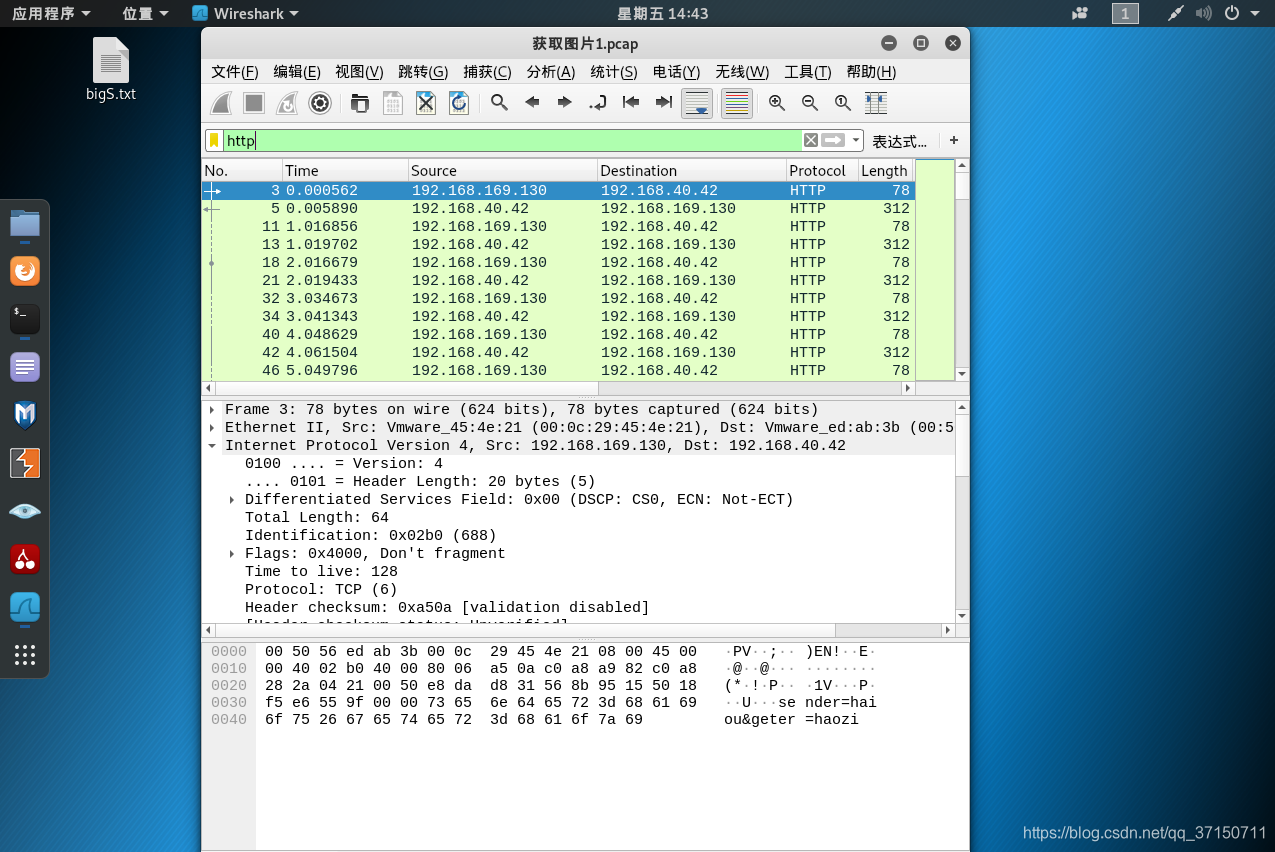The image size is (1275, 852).
Task: Select packet number 42
Action: (558, 353)
